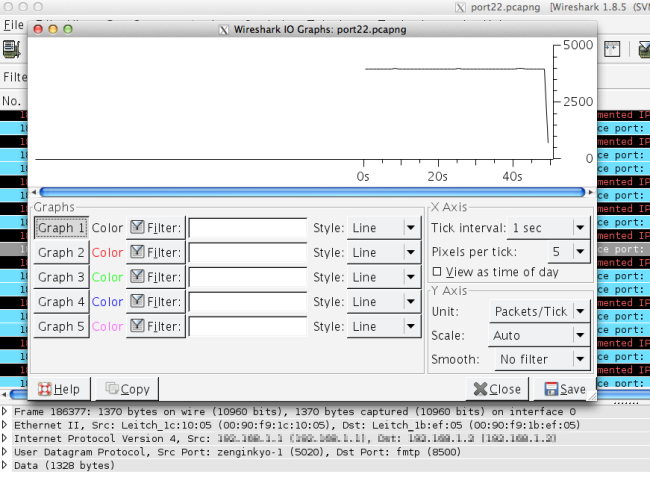Toggle the Graph 4 button

coord(61,301)
